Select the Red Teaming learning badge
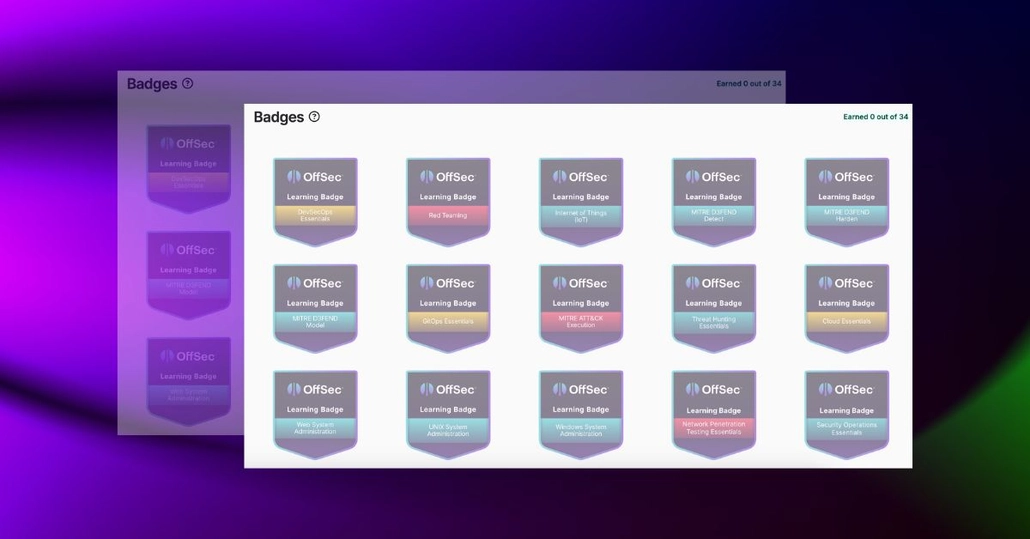The image size is (1030, 539). [448, 202]
